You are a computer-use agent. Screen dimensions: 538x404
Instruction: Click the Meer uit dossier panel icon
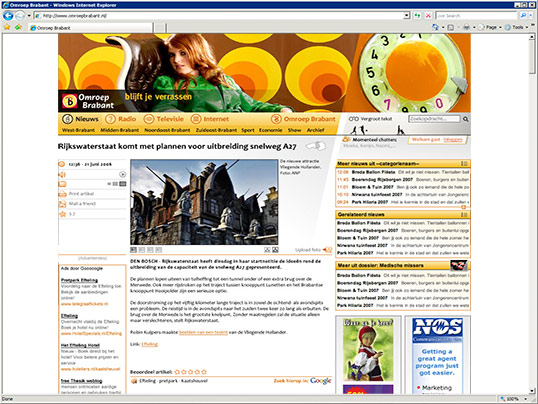(459, 265)
